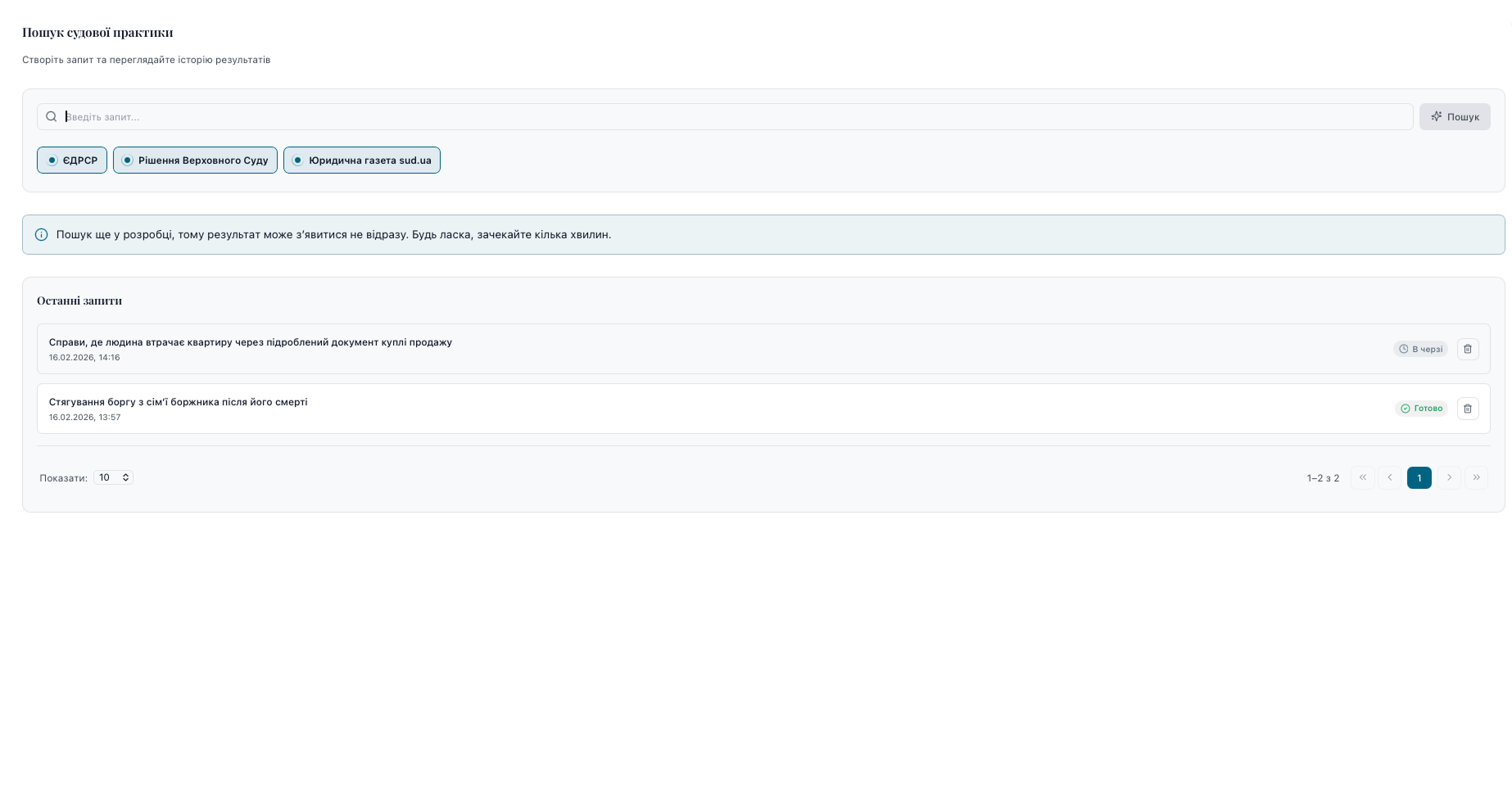Click the '1–2 з 2' results counter
1512x809 pixels.
(1324, 478)
